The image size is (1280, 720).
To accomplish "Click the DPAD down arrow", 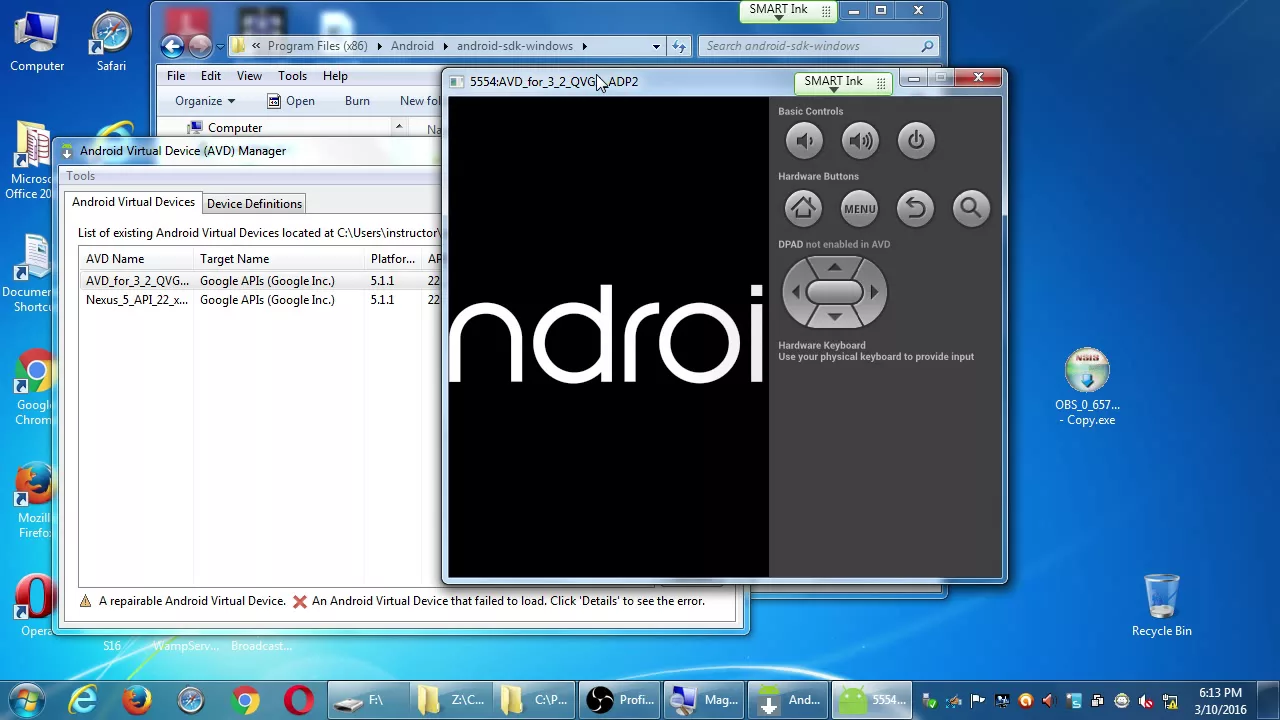I will [x=835, y=316].
